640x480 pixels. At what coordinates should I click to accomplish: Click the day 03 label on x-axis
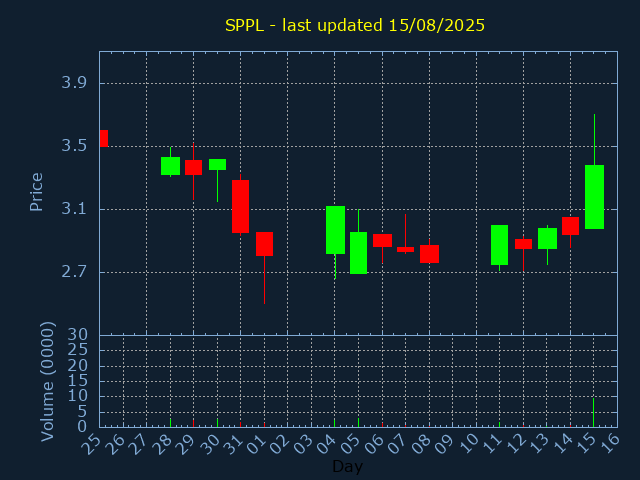tap(303, 444)
